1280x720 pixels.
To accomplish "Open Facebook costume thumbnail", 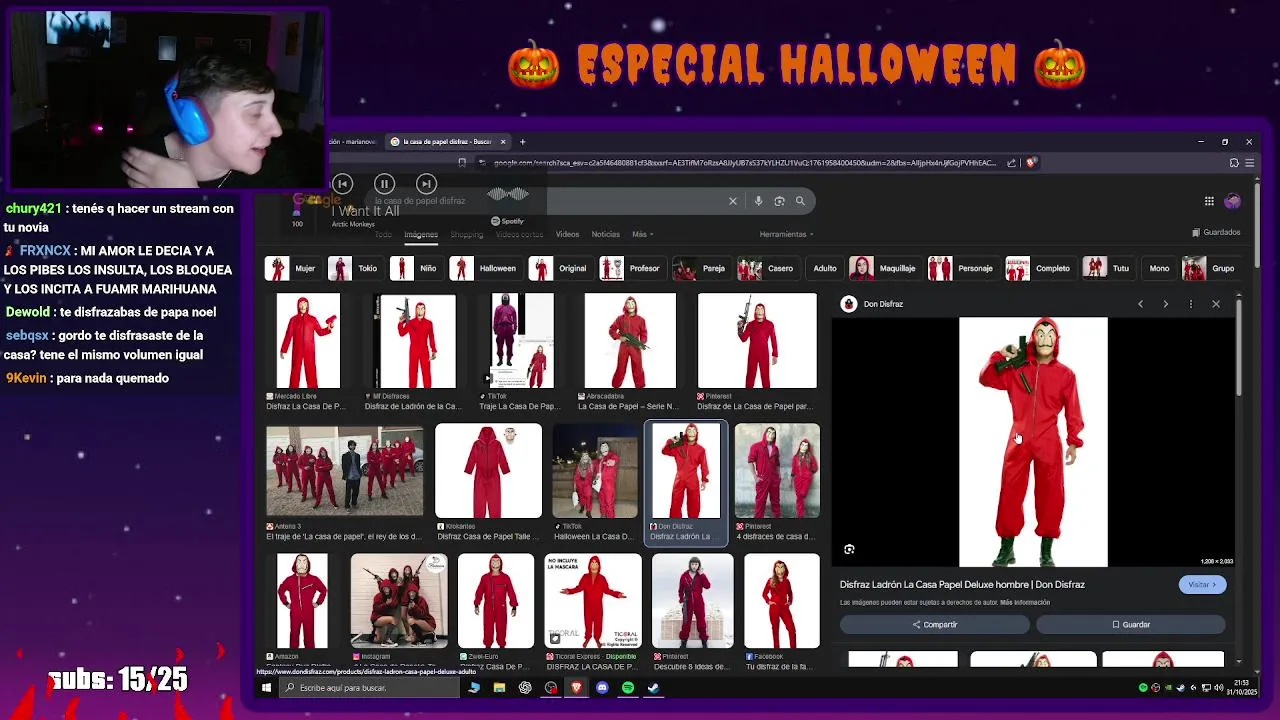I will coord(781,601).
